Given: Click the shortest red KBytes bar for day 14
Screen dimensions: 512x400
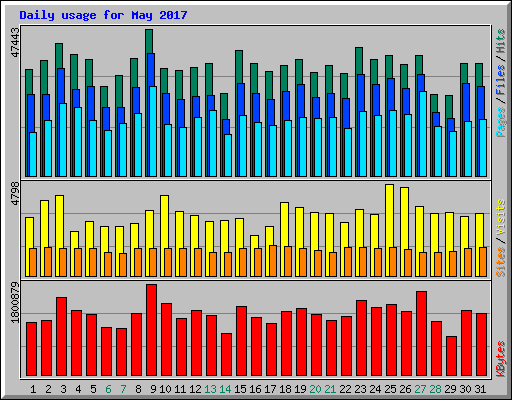Looking at the screenshot, I should [x=226, y=355].
